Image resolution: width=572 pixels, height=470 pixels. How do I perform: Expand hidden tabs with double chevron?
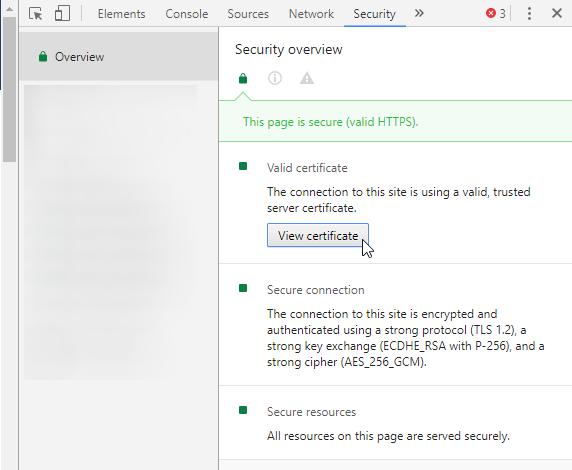pyautogui.click(x=419, y=14)
